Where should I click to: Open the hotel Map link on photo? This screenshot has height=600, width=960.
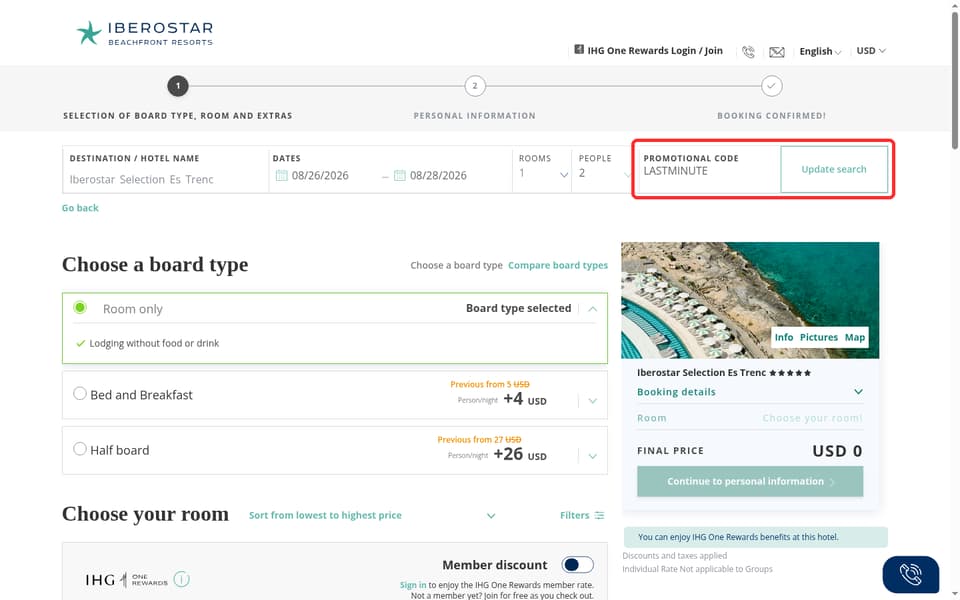[855, 337]
